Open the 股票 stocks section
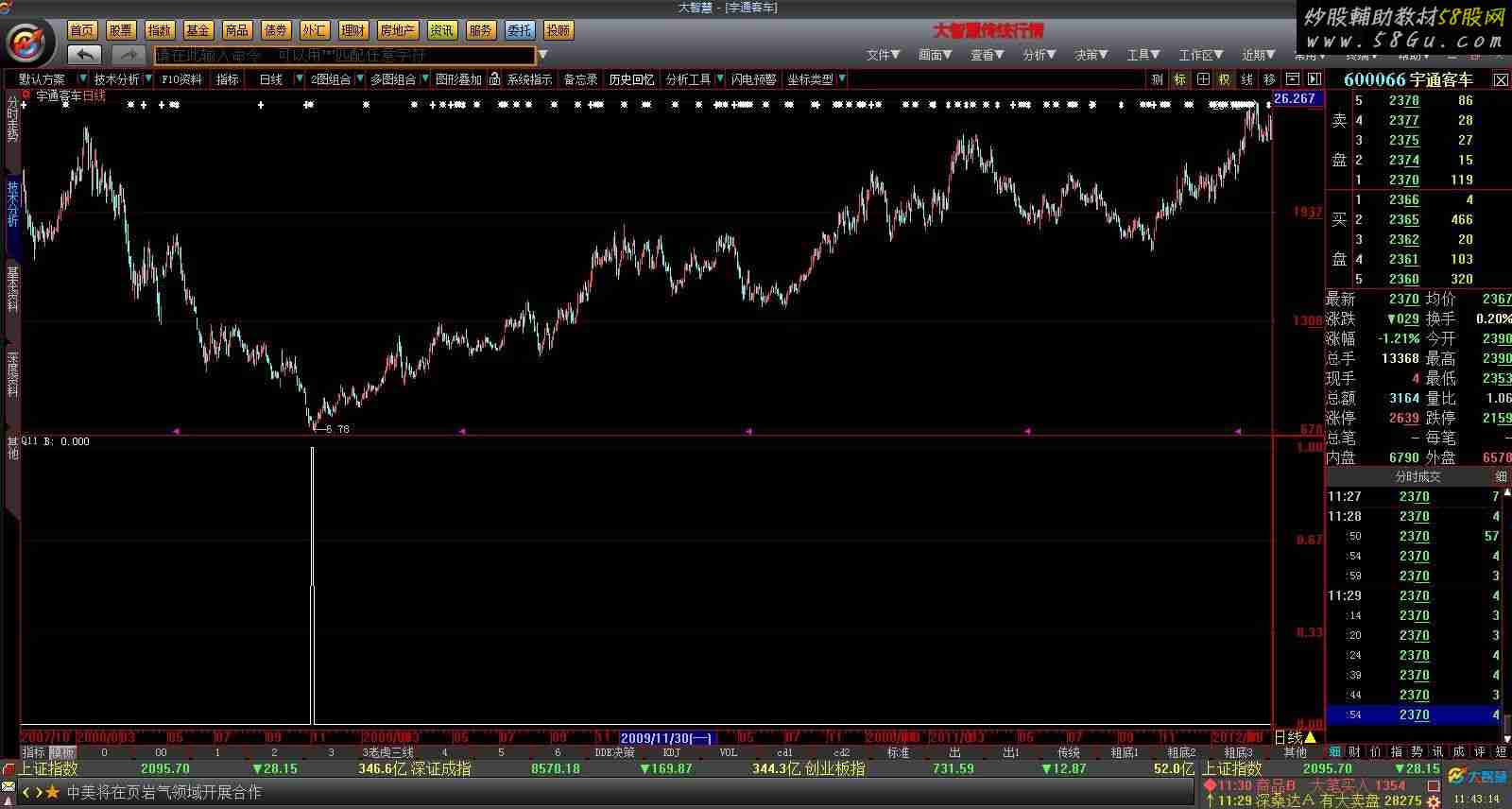 [x=121, y=30]
